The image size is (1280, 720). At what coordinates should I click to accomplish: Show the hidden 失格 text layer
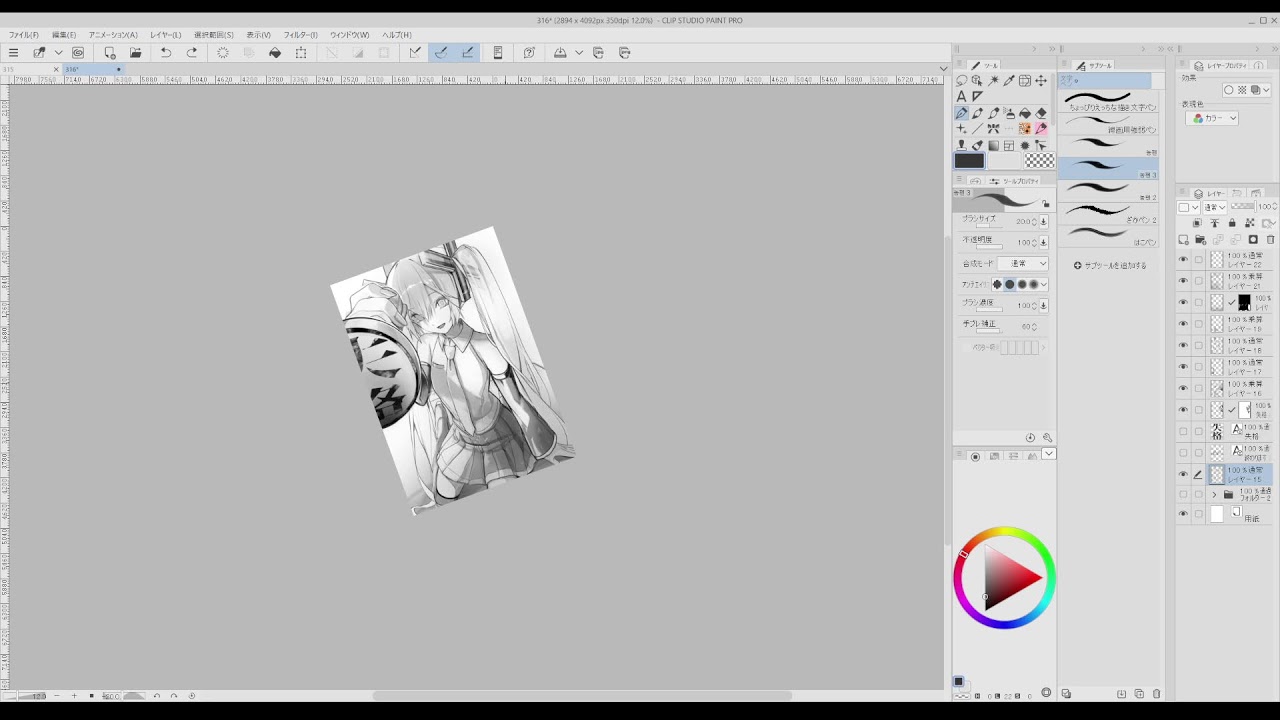[x=1183, y=431]
